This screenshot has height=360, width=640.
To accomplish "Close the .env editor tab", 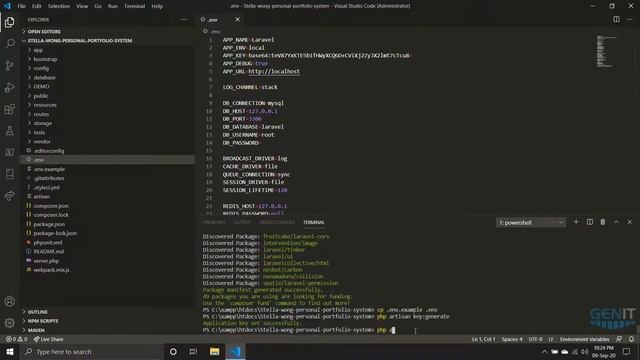I will click(x=237, y=19).
